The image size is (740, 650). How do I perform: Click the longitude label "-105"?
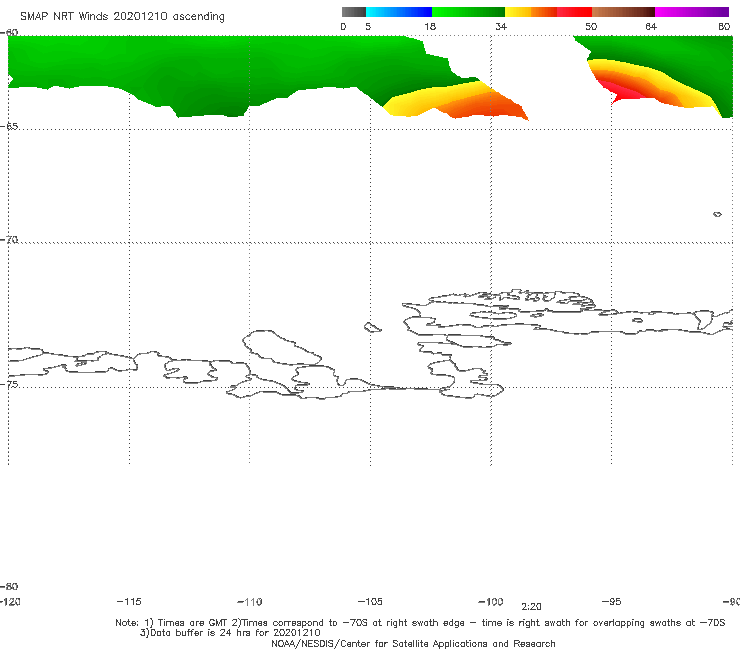pyautogui.click(x=370, y=601)
